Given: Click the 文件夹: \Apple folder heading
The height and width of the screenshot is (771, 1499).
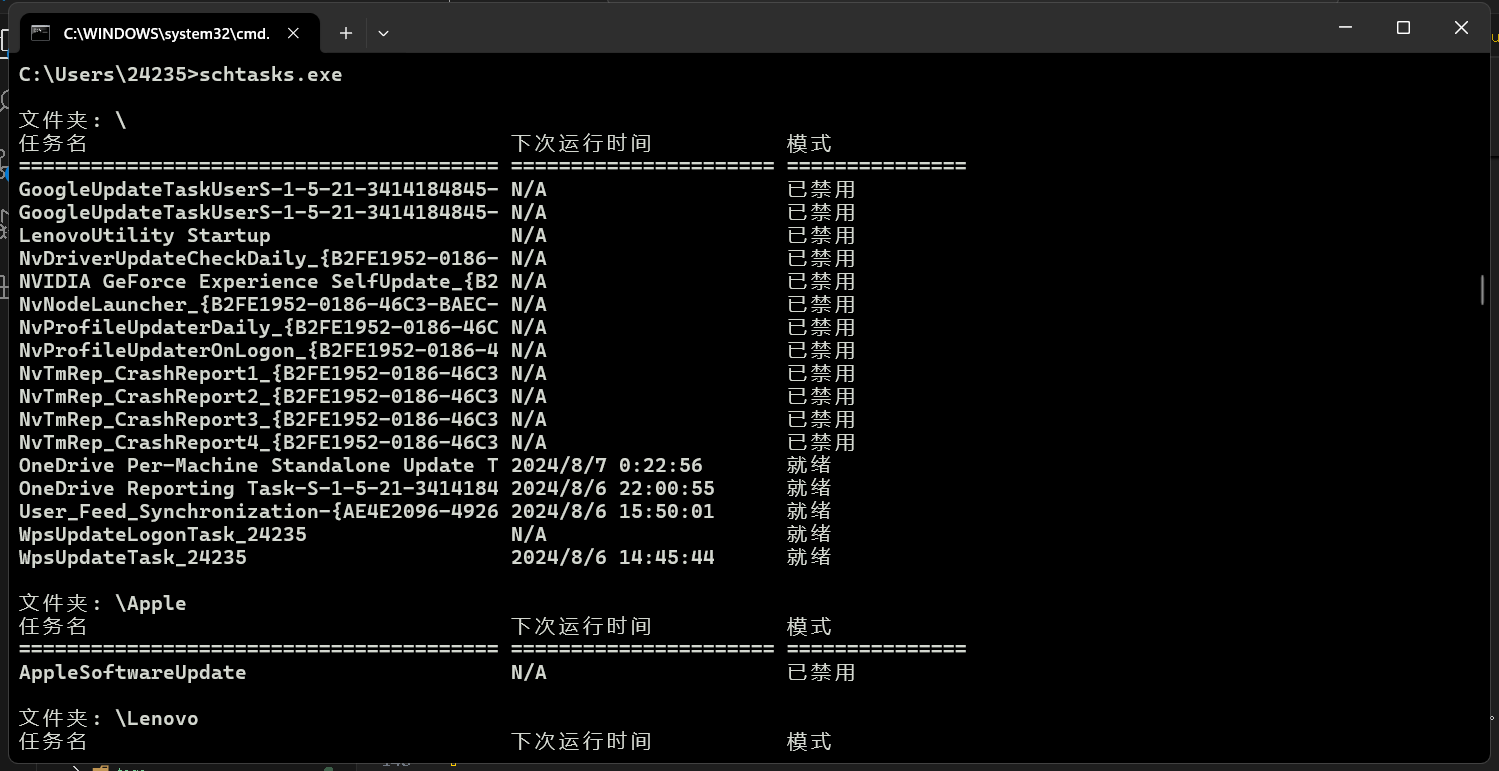Looking at the screenshot, I should pyautogui.click(x=102, y=604).
